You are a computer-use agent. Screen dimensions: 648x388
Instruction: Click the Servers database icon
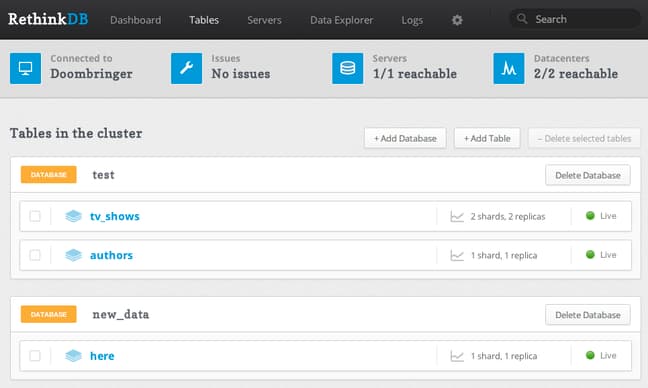pos(348,68)
